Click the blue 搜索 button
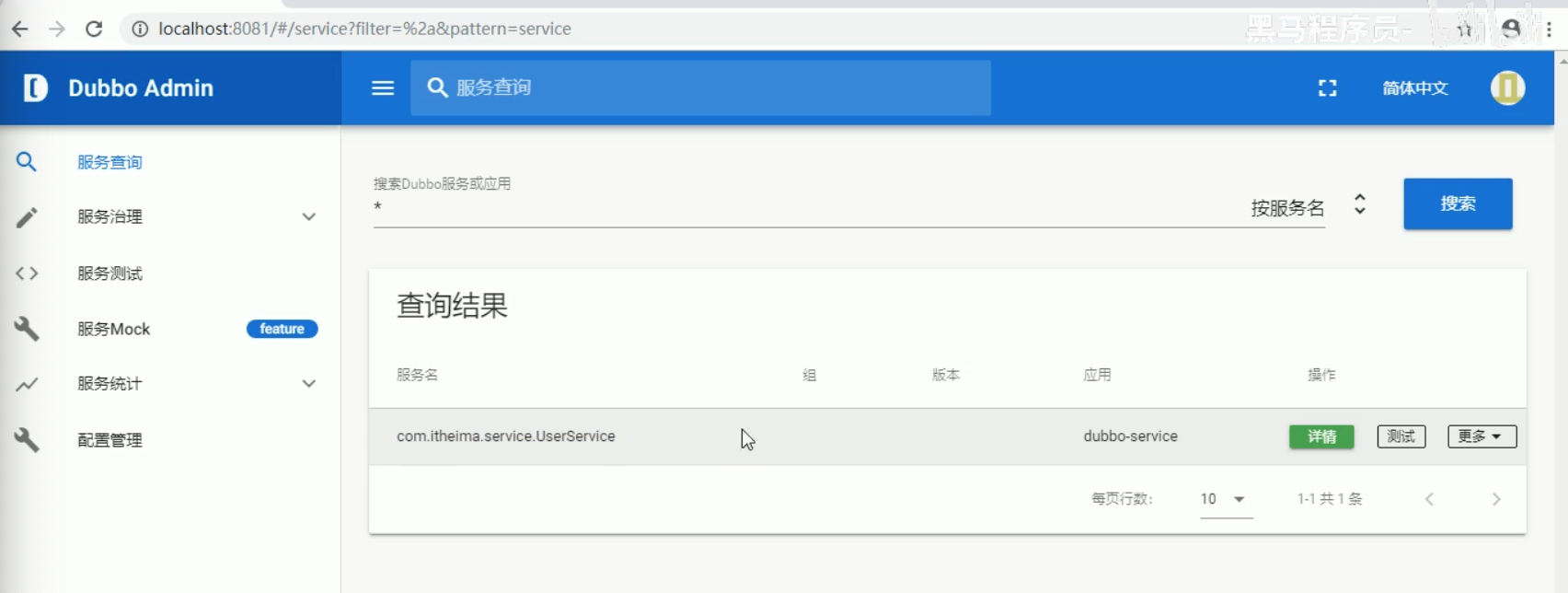The width and height of the screenshot is (1568, 593). (x=1458, y=203)
